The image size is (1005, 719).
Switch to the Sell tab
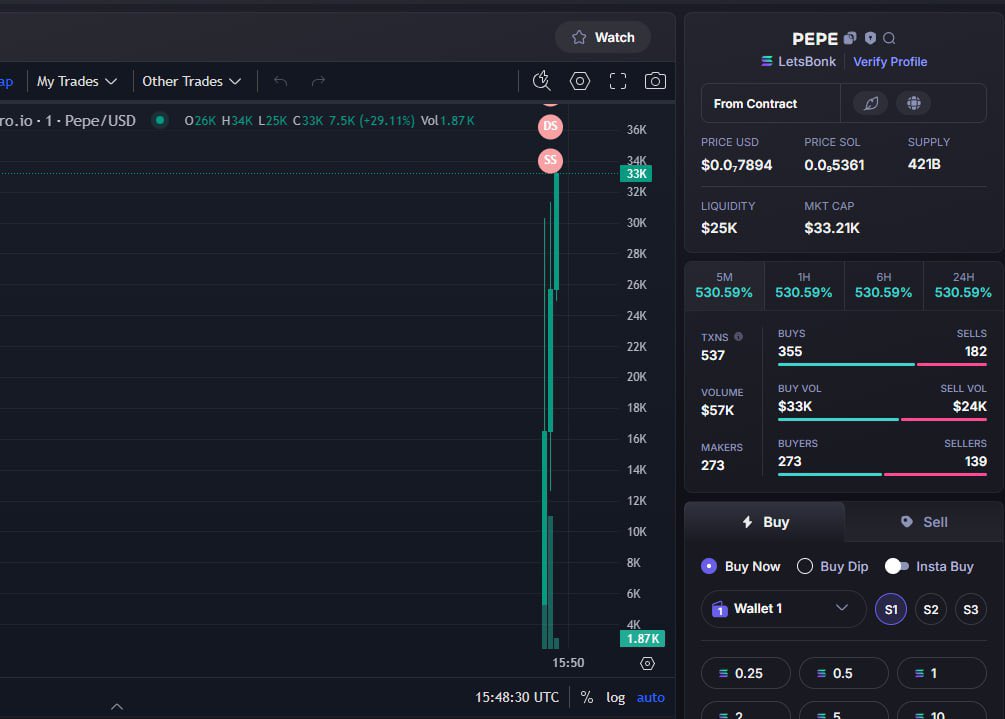(x=924, y=522)
